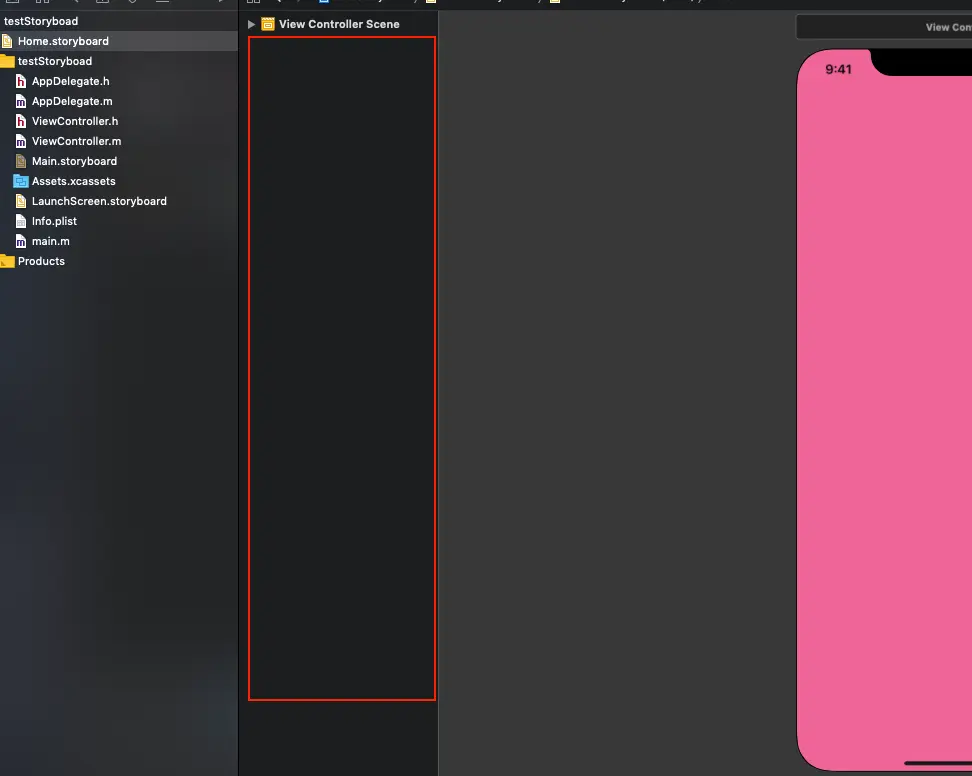Select the View Controller title bar on canvas
The width and height of the screenshot is (972, 776).
coord(884,27)
